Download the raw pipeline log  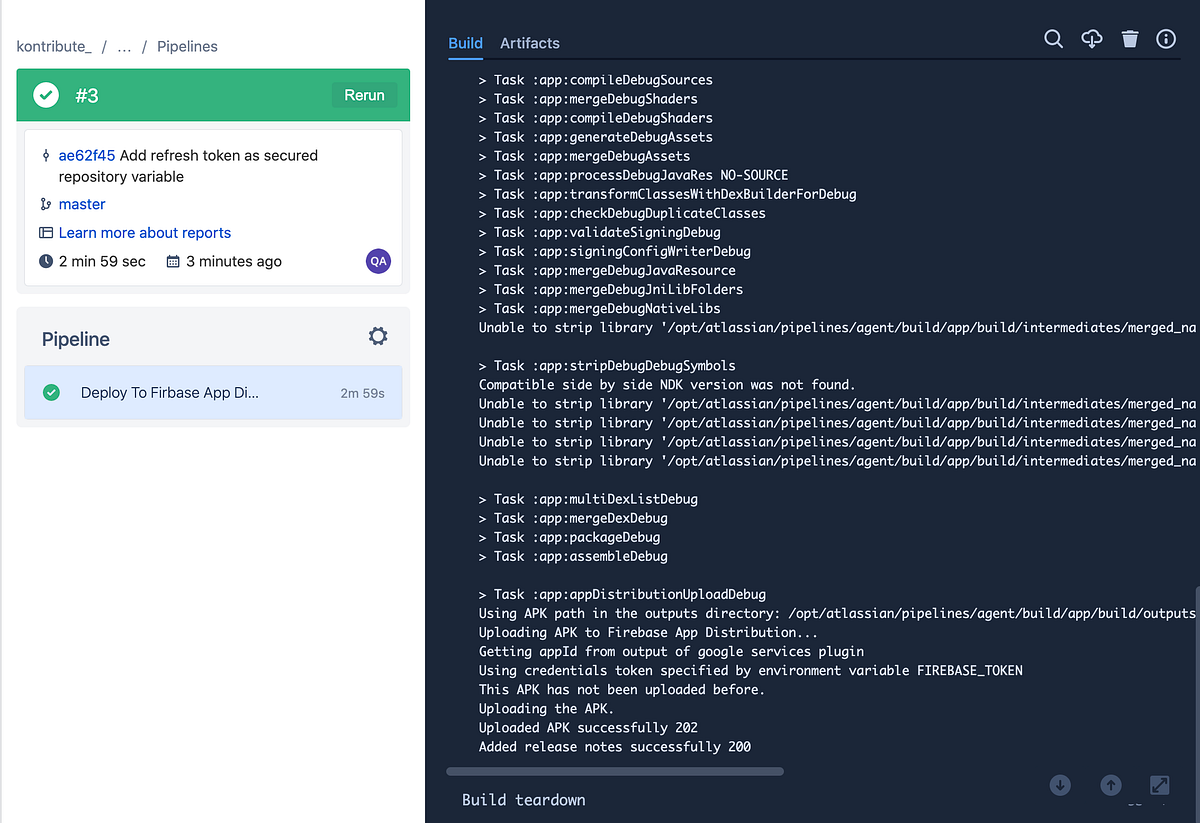point(1091,39)
